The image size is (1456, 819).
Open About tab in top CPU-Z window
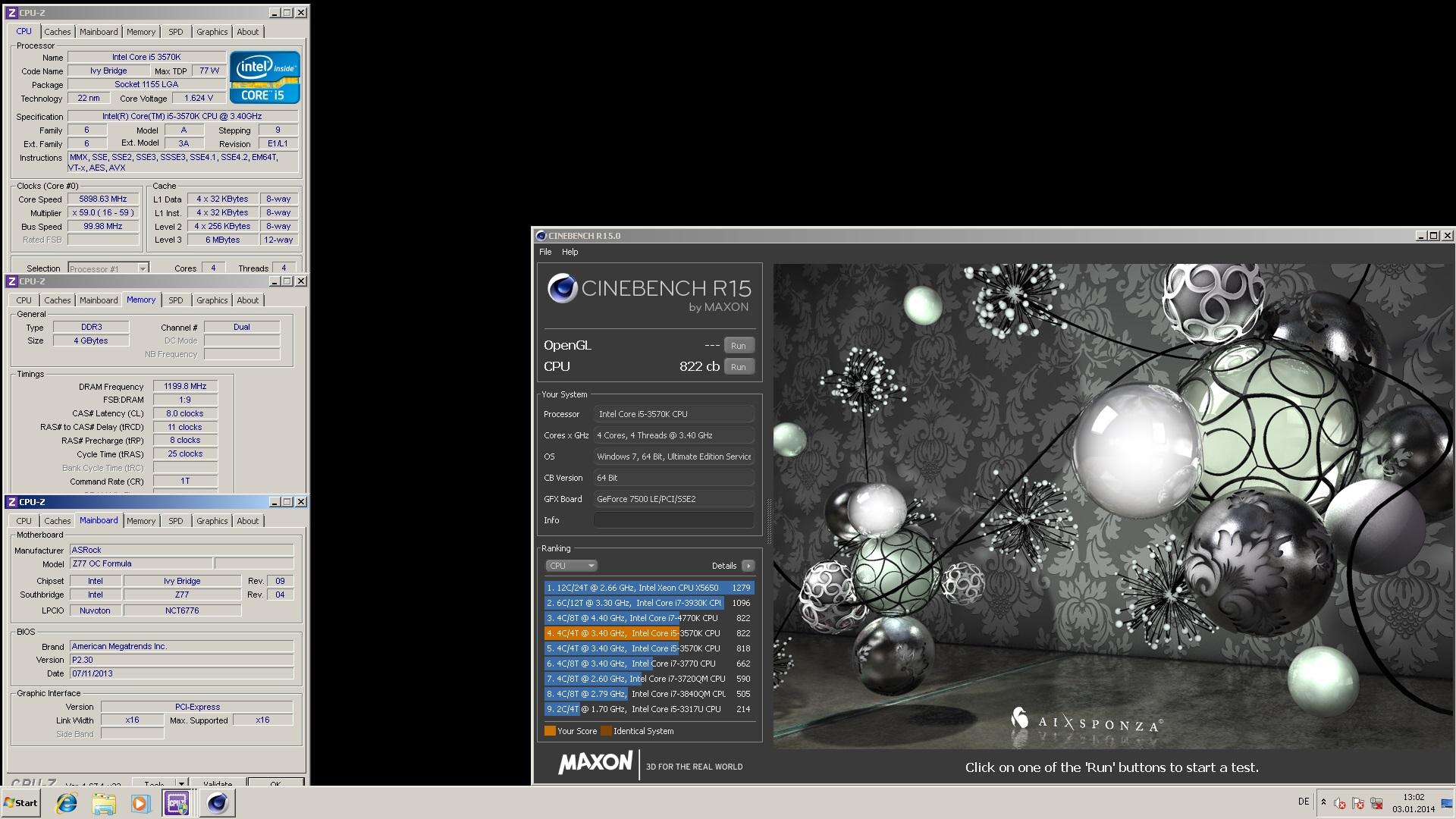point(248,32)
